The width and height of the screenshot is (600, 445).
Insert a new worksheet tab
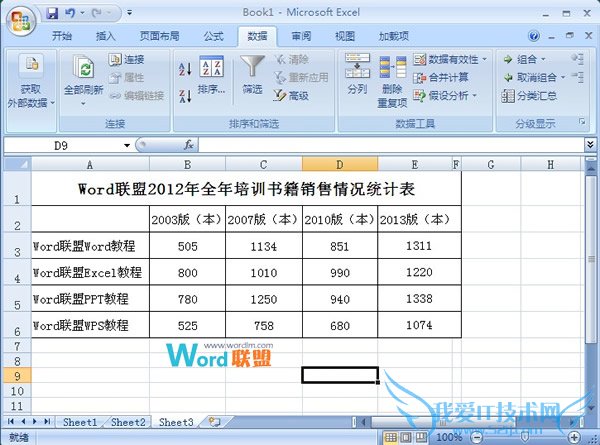tap(214, 422)
